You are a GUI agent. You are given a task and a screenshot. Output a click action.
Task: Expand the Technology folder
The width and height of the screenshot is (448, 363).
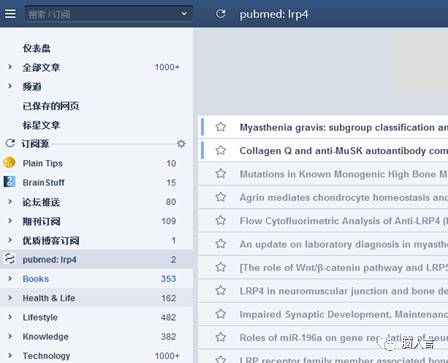[x=10, y=355]
